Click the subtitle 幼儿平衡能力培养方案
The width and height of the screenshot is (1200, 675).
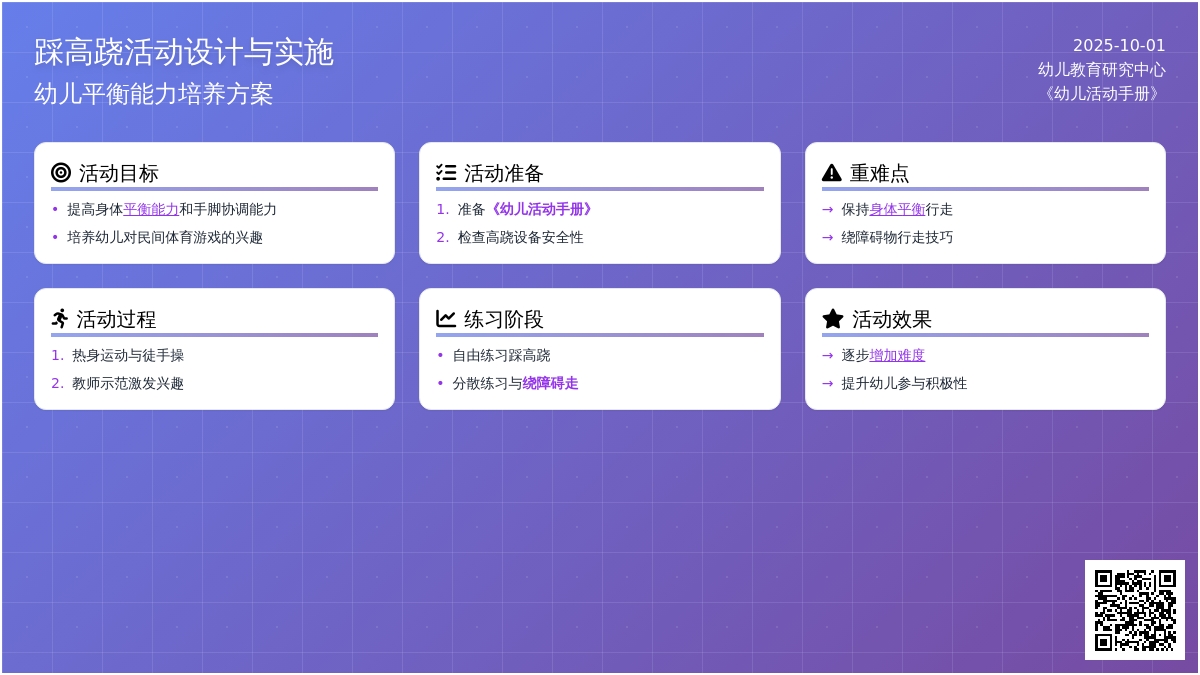tap(154, 94)
